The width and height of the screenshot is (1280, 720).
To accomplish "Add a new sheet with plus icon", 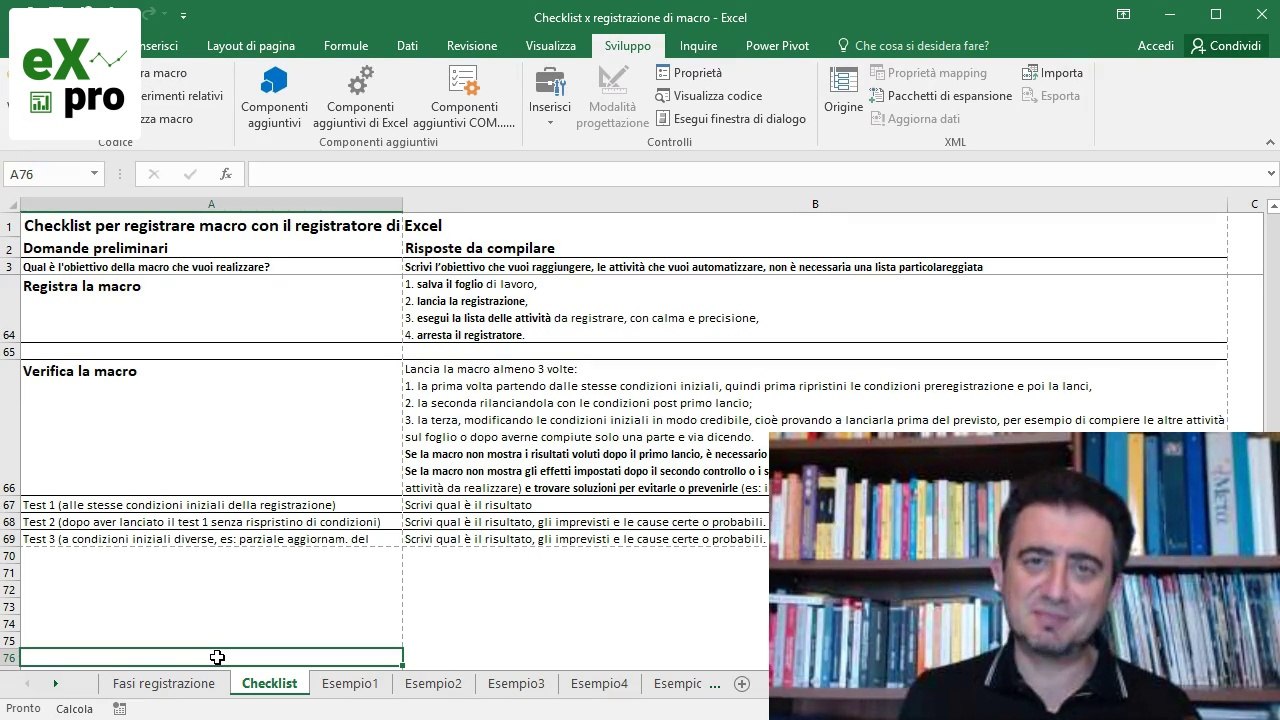I will [742, 684].
